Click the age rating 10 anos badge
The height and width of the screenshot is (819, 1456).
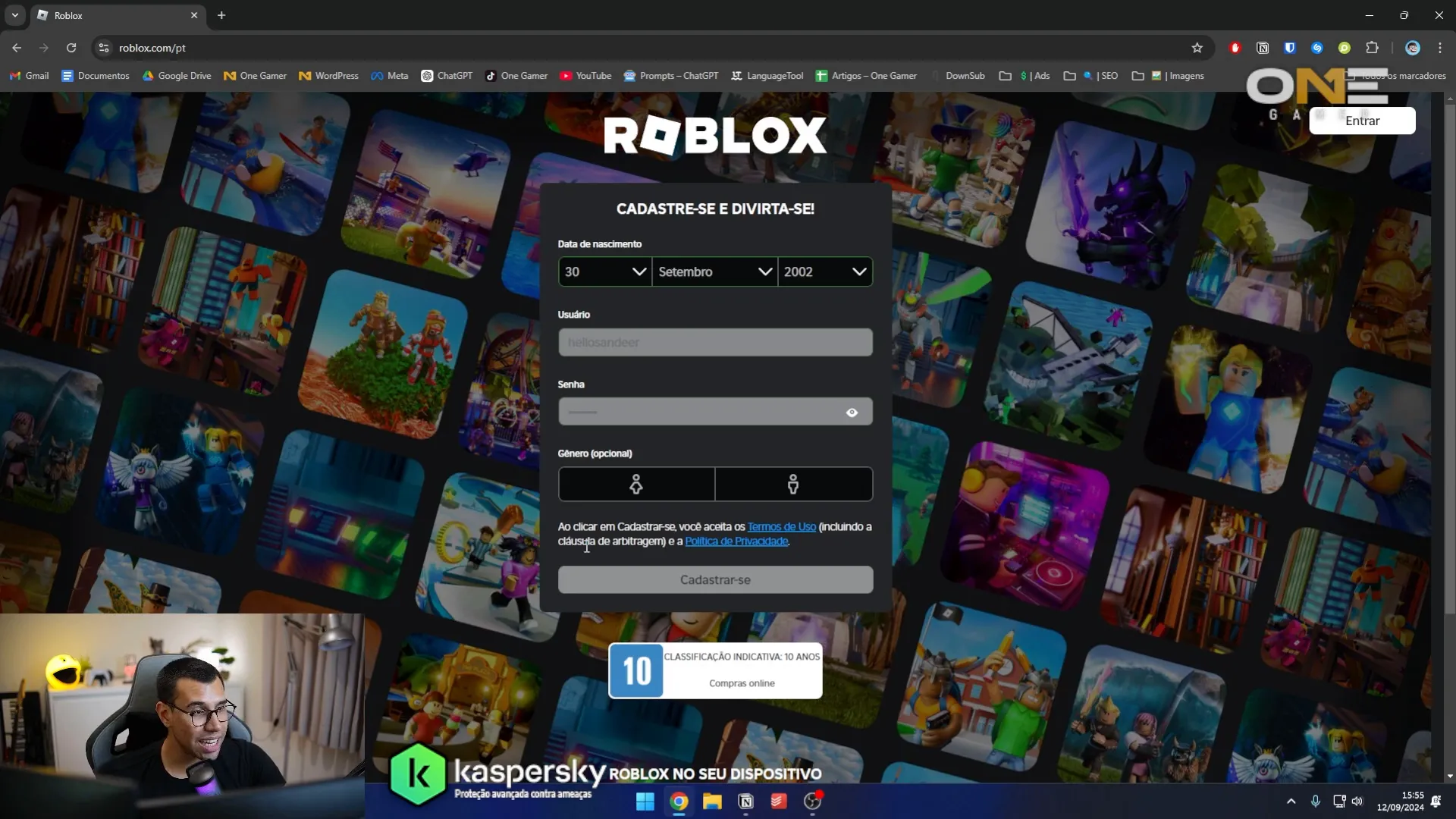[x=636, y=670]
